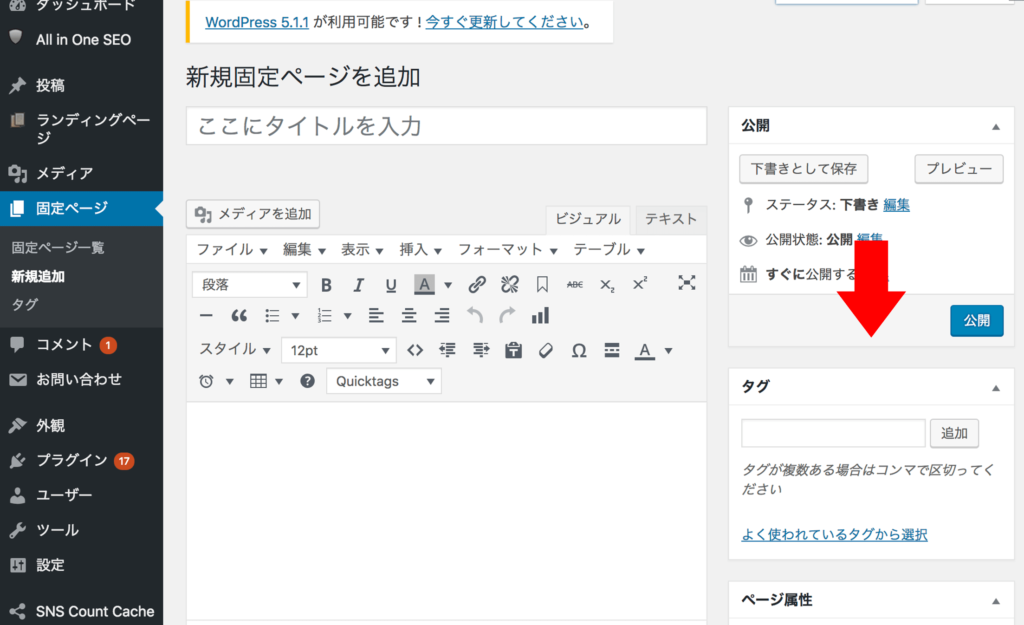Open editor help question mark

[x=307, y=381]
